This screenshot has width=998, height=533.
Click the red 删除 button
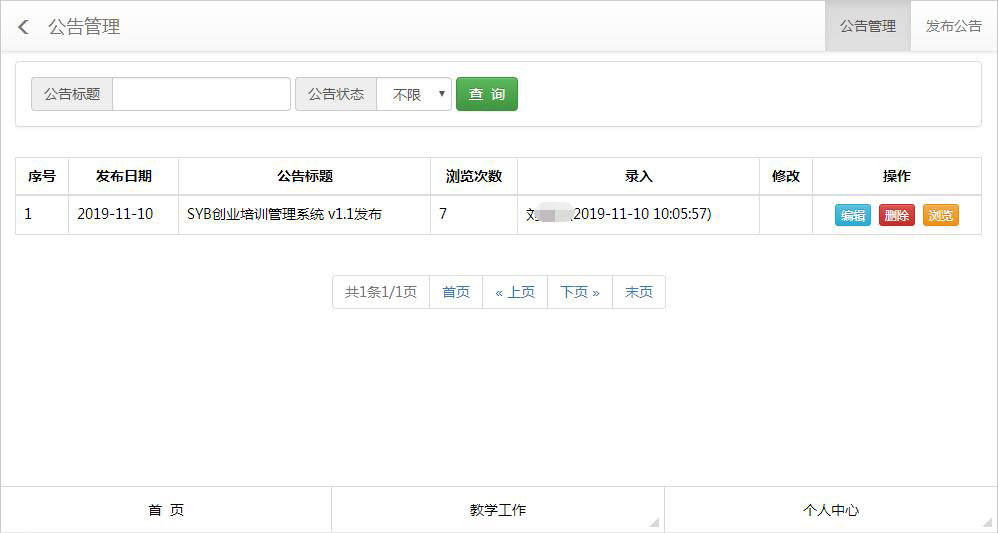pyautogui.click(x=896, y=215)
